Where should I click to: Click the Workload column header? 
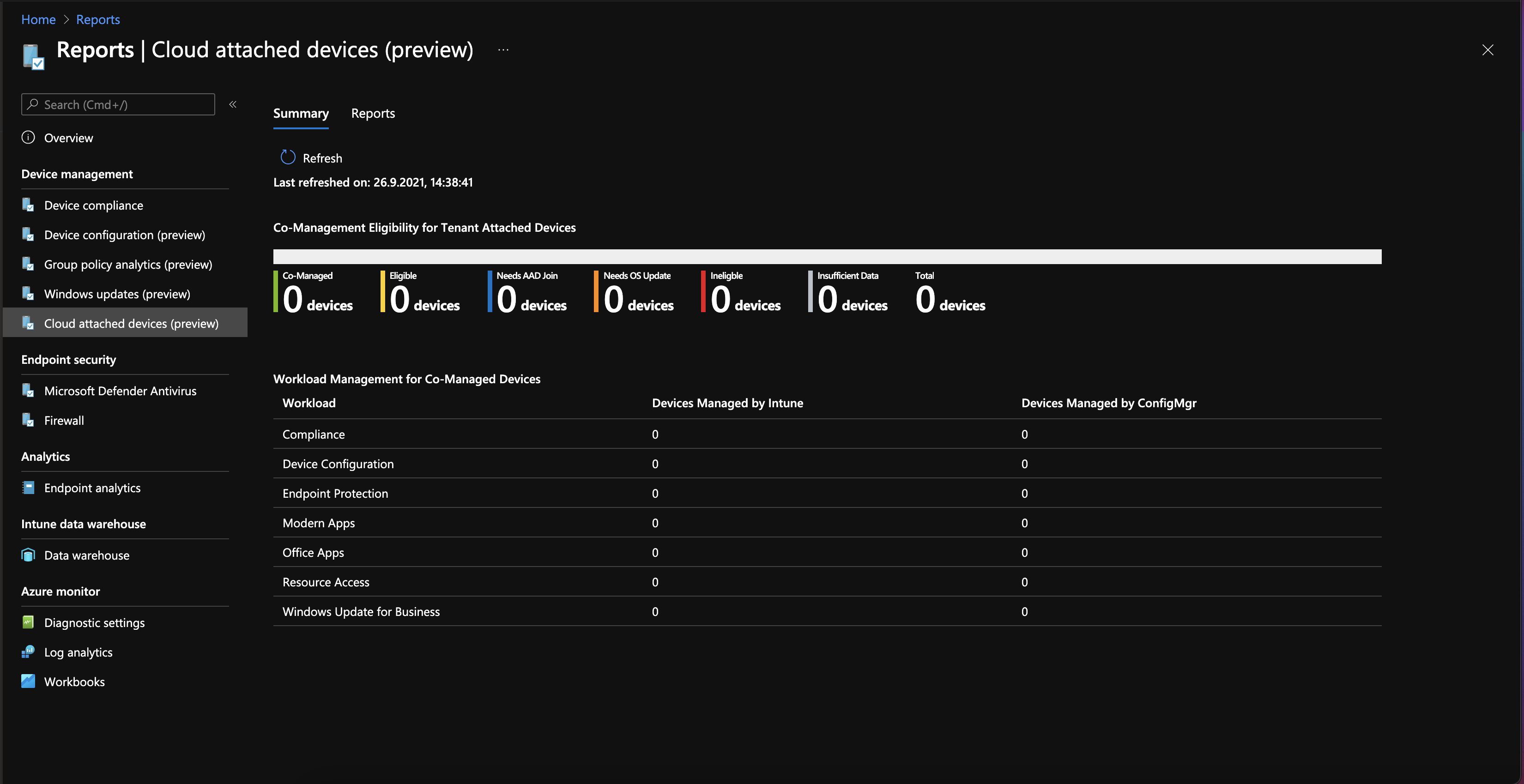pyautogui.click(x=309, y=403)
